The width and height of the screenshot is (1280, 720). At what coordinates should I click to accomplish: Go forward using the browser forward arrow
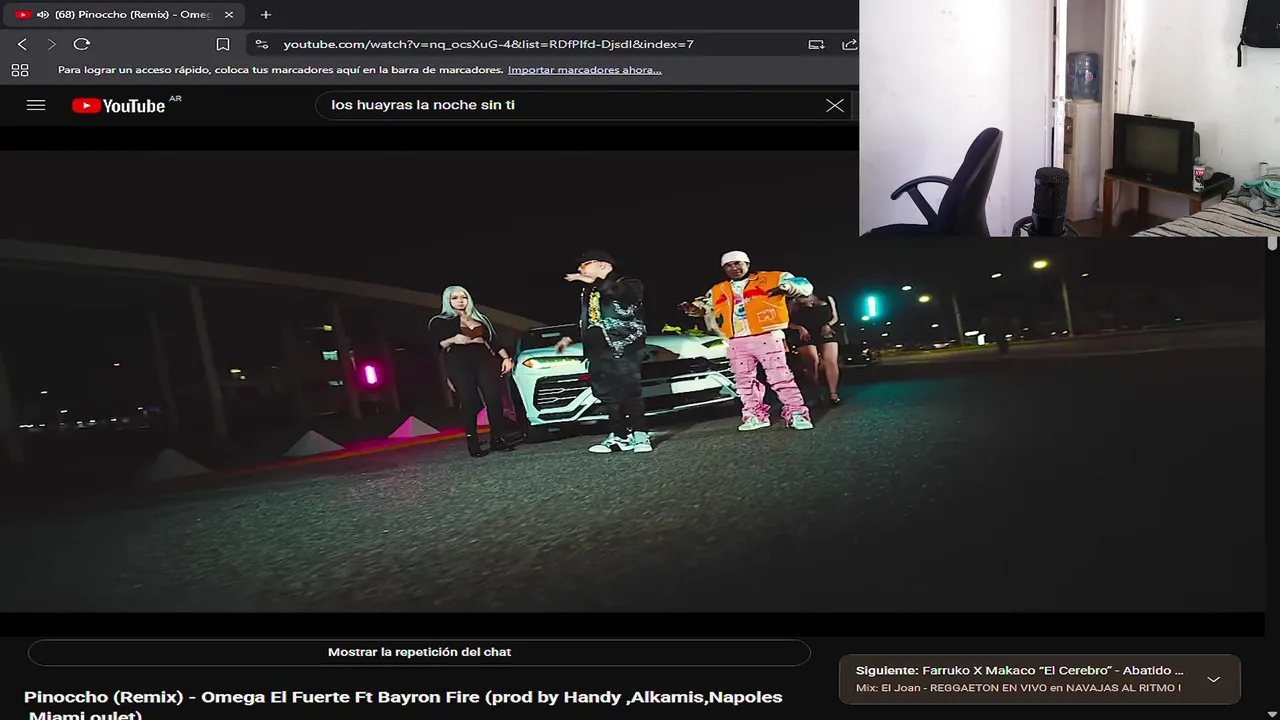click(x=52, y=44)
